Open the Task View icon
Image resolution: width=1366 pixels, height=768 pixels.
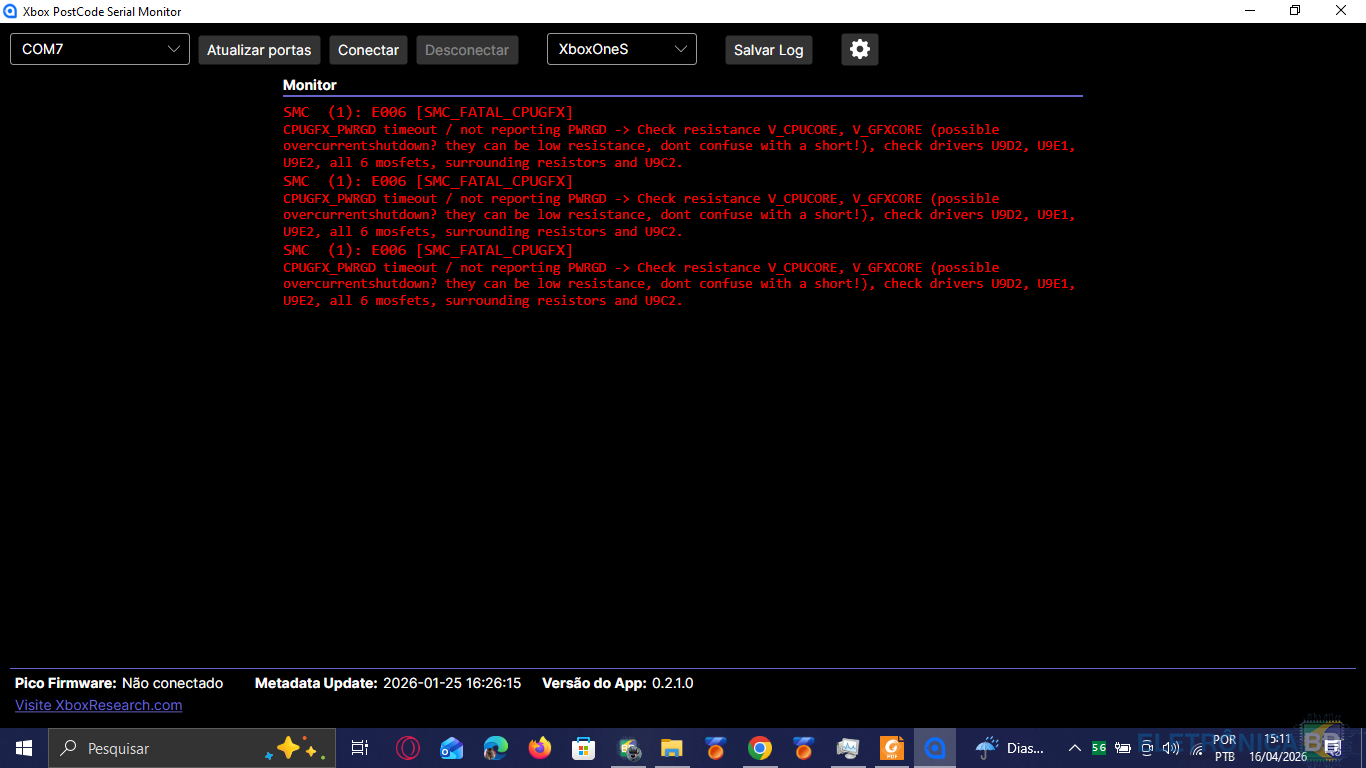[x=360, y=748]
